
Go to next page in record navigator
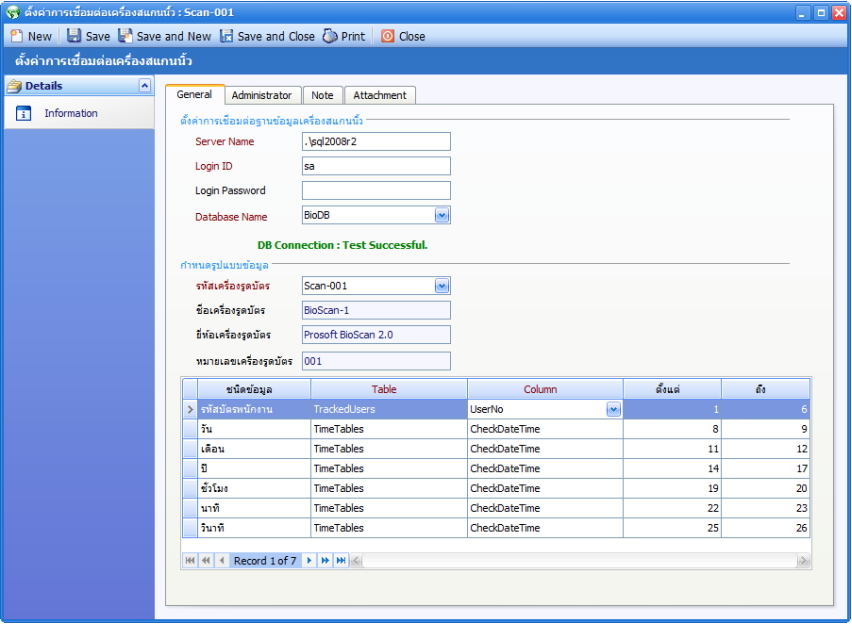click(325, 560)
